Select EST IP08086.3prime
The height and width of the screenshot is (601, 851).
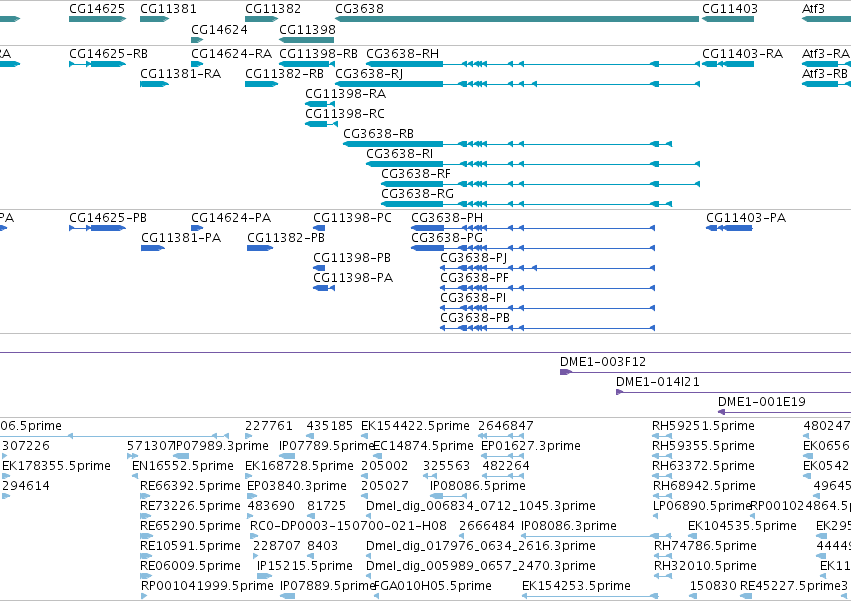[x=569, y=527]
